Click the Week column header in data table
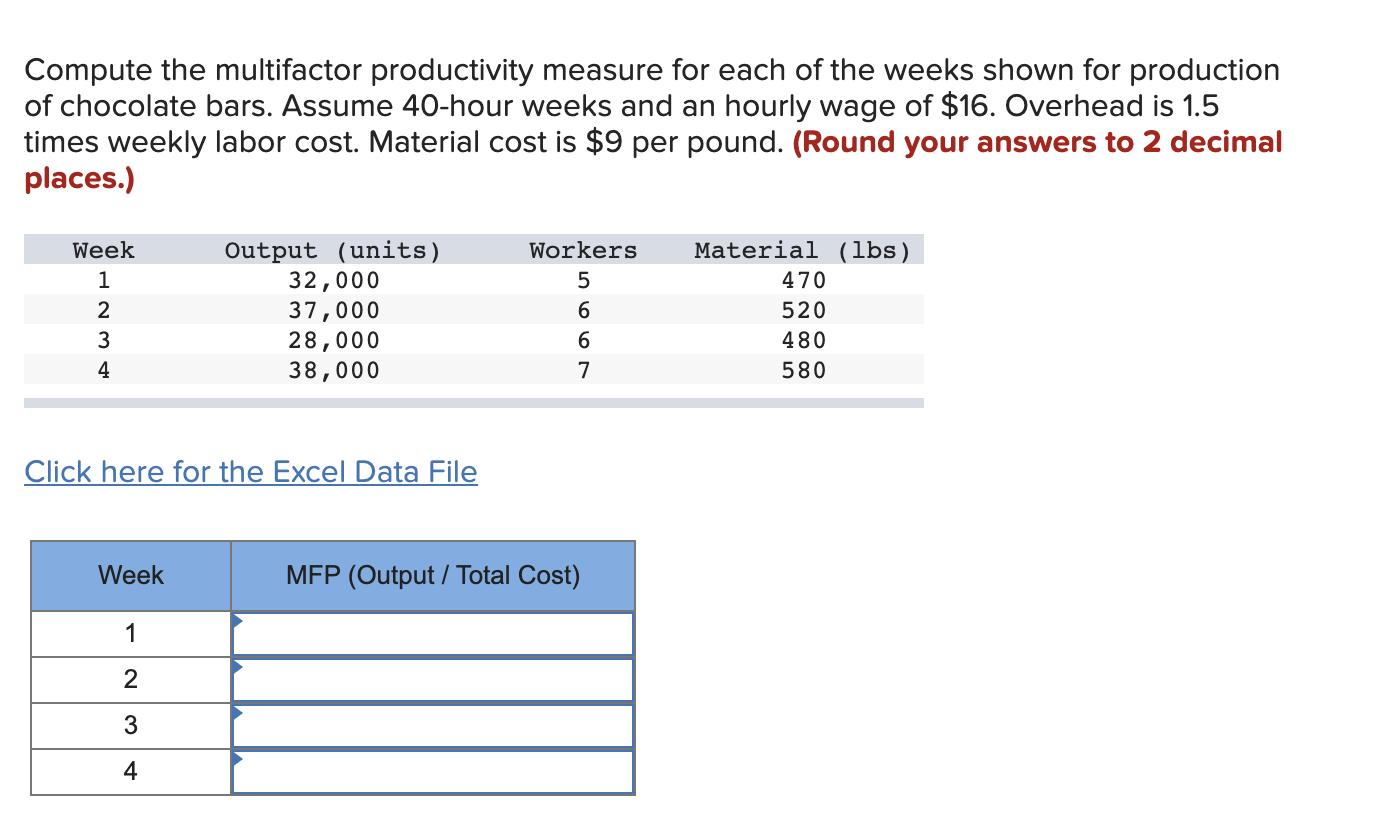This screenshot has width=1380, height=834. coord(103,250)
